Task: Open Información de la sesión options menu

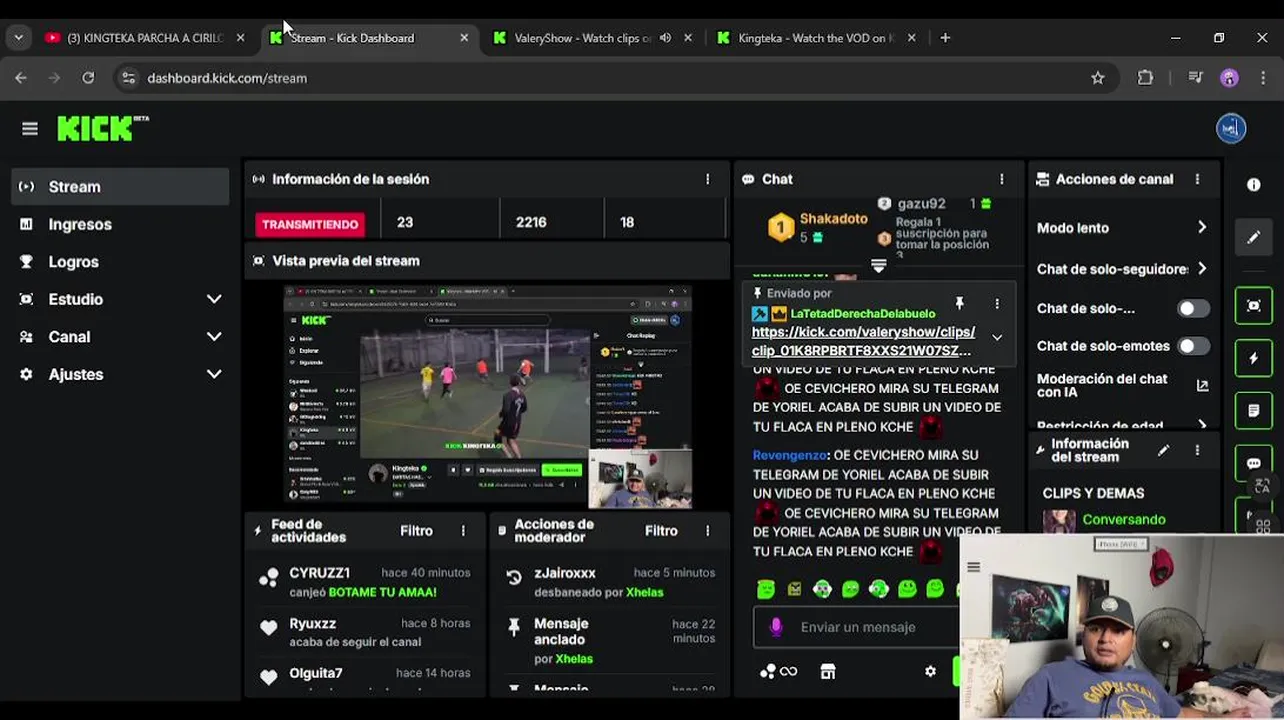Action: tap(707, 179)
